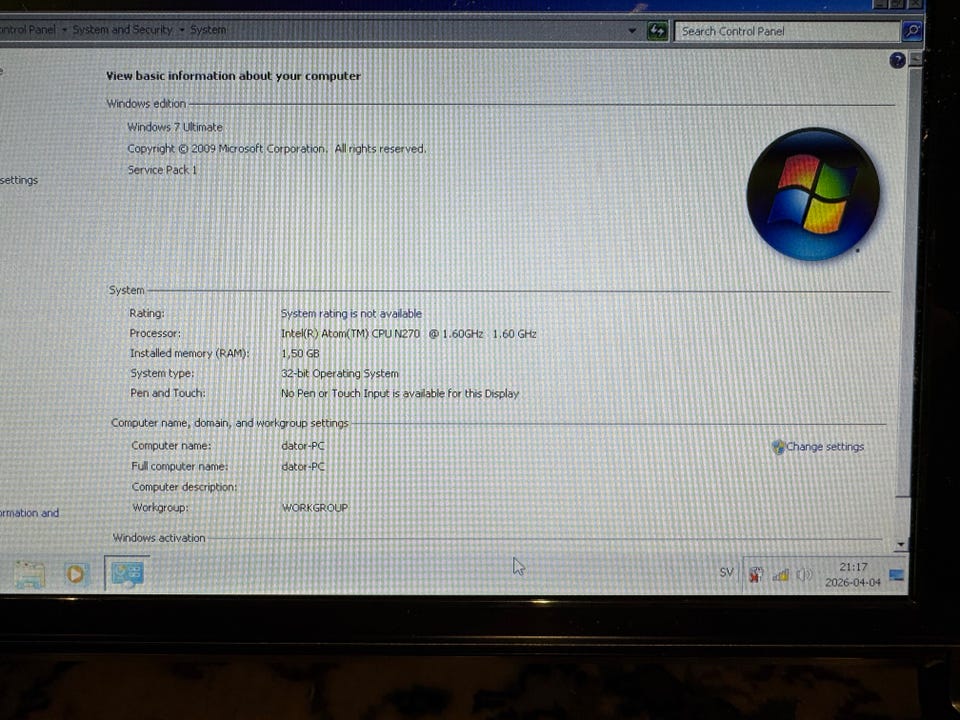Open the address bar history dropdown arrow
Image resolution: width=960 pixels, height=720 pixels.
click(632, 31)
